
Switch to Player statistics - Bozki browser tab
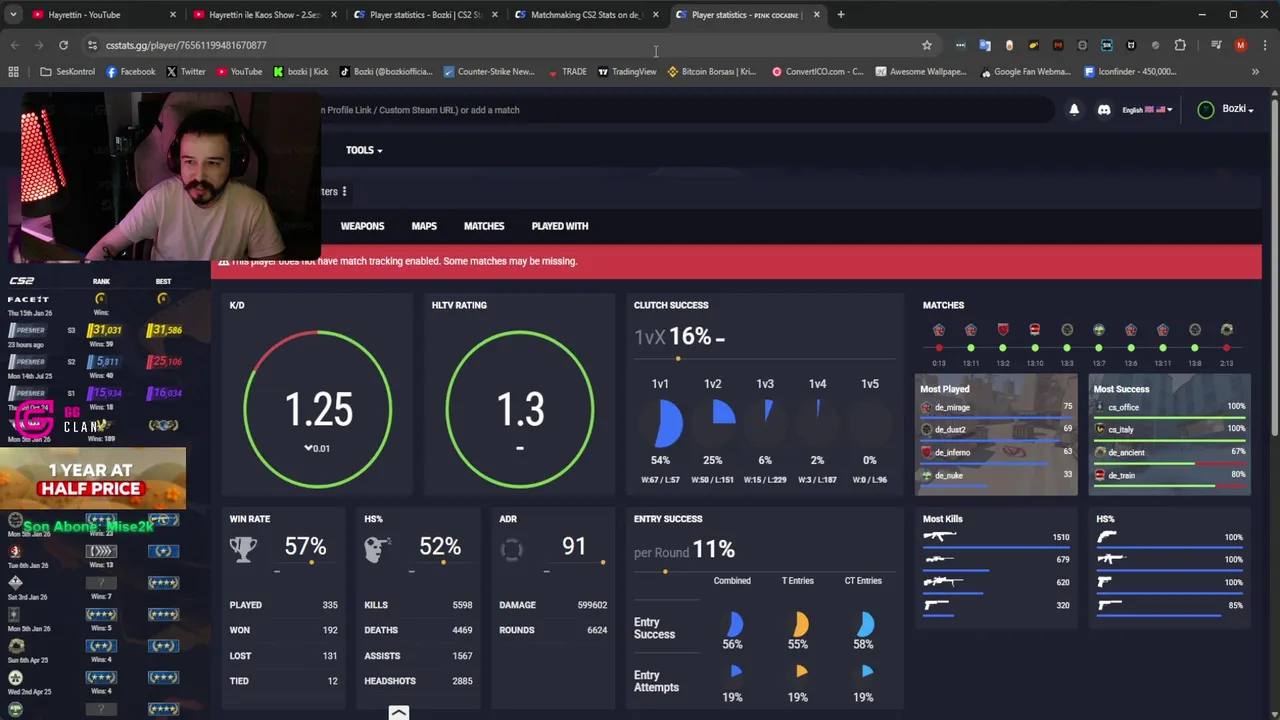(x=424, y=15)
